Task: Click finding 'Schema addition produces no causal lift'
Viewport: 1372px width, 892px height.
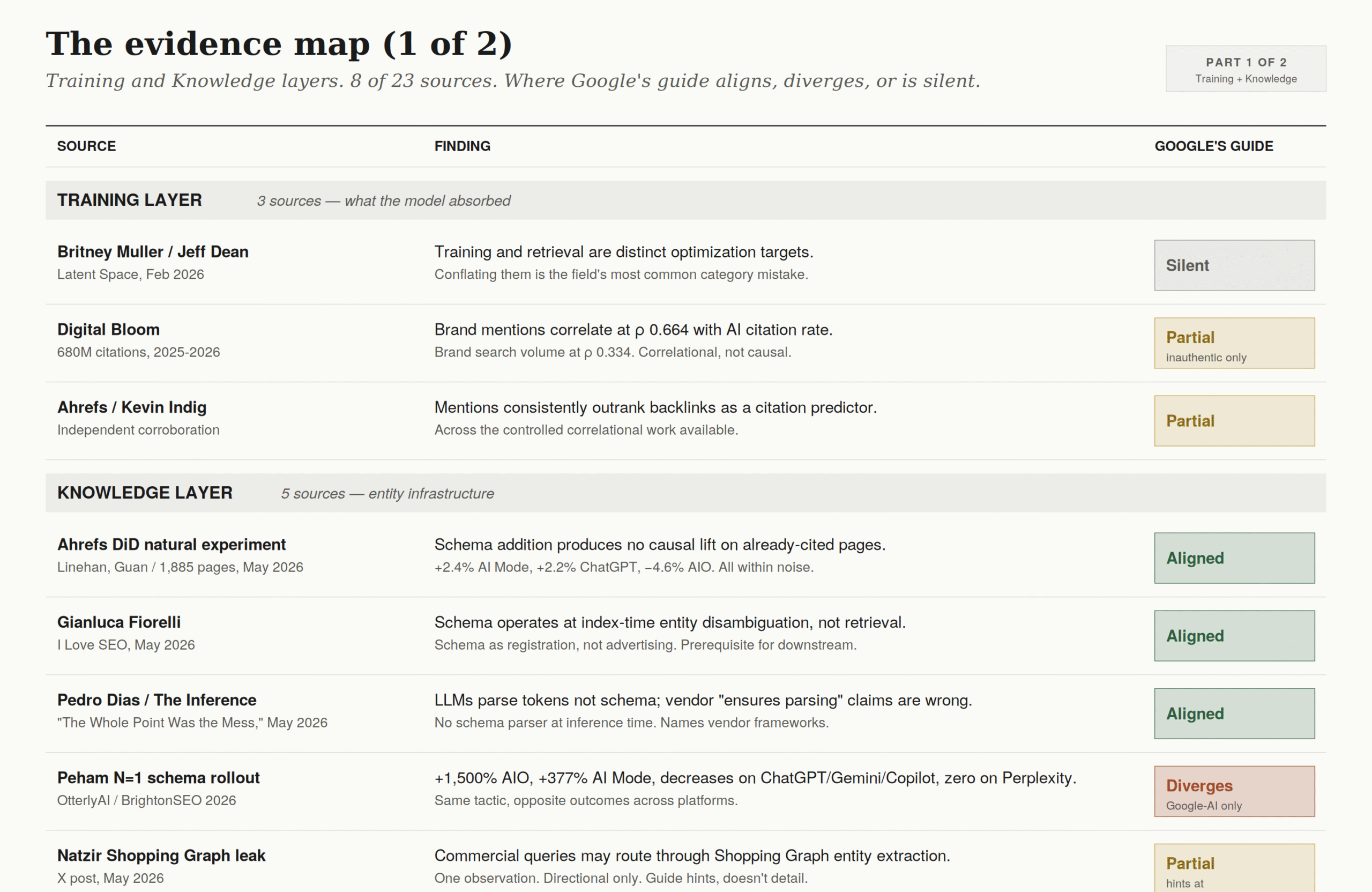Action: [x=660, y=545]
